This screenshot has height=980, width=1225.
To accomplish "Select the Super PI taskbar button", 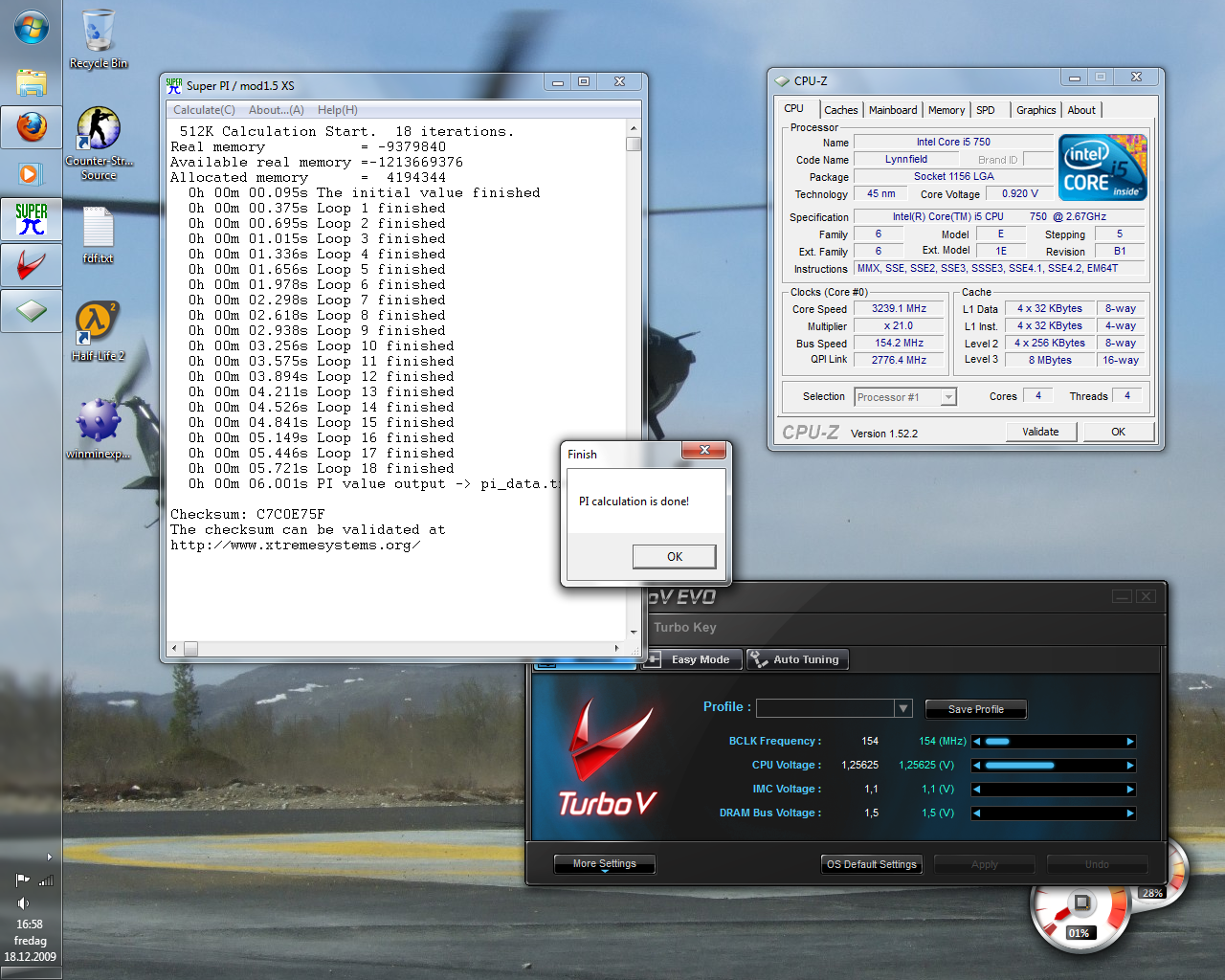I will pyautogui.click(x=31, y=219).
